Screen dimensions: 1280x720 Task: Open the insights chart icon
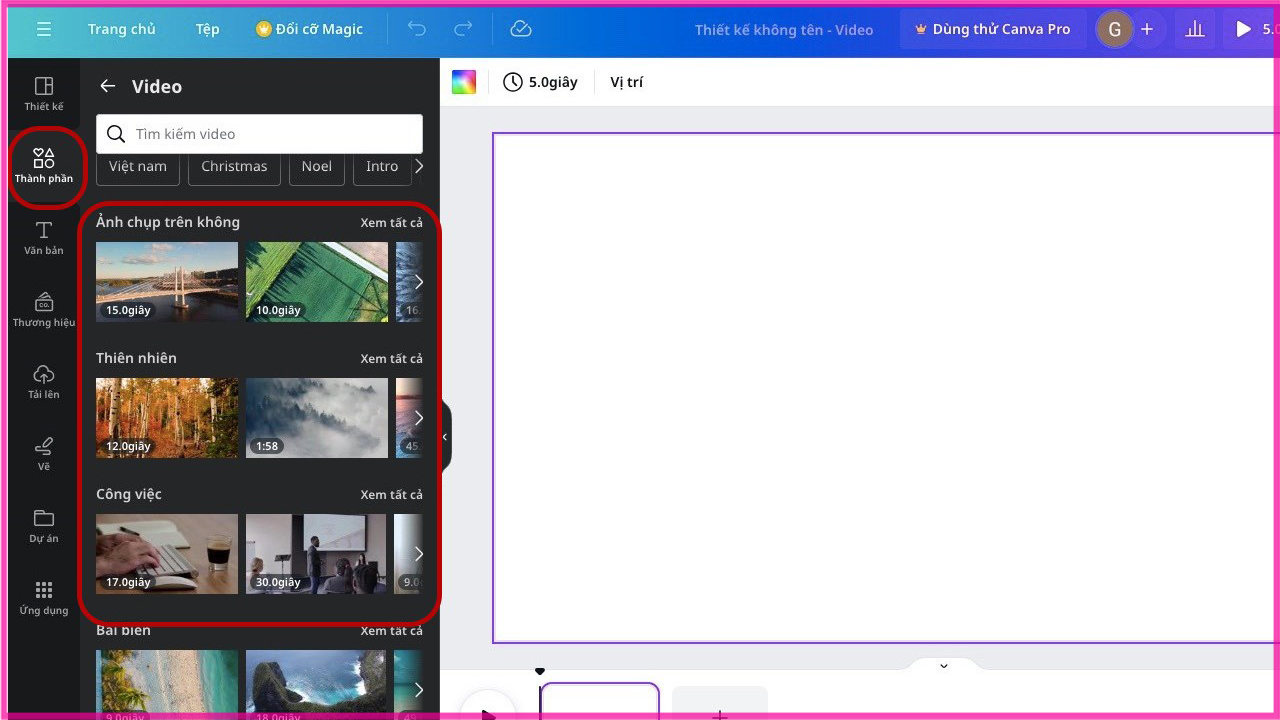tap(1195, 29)
